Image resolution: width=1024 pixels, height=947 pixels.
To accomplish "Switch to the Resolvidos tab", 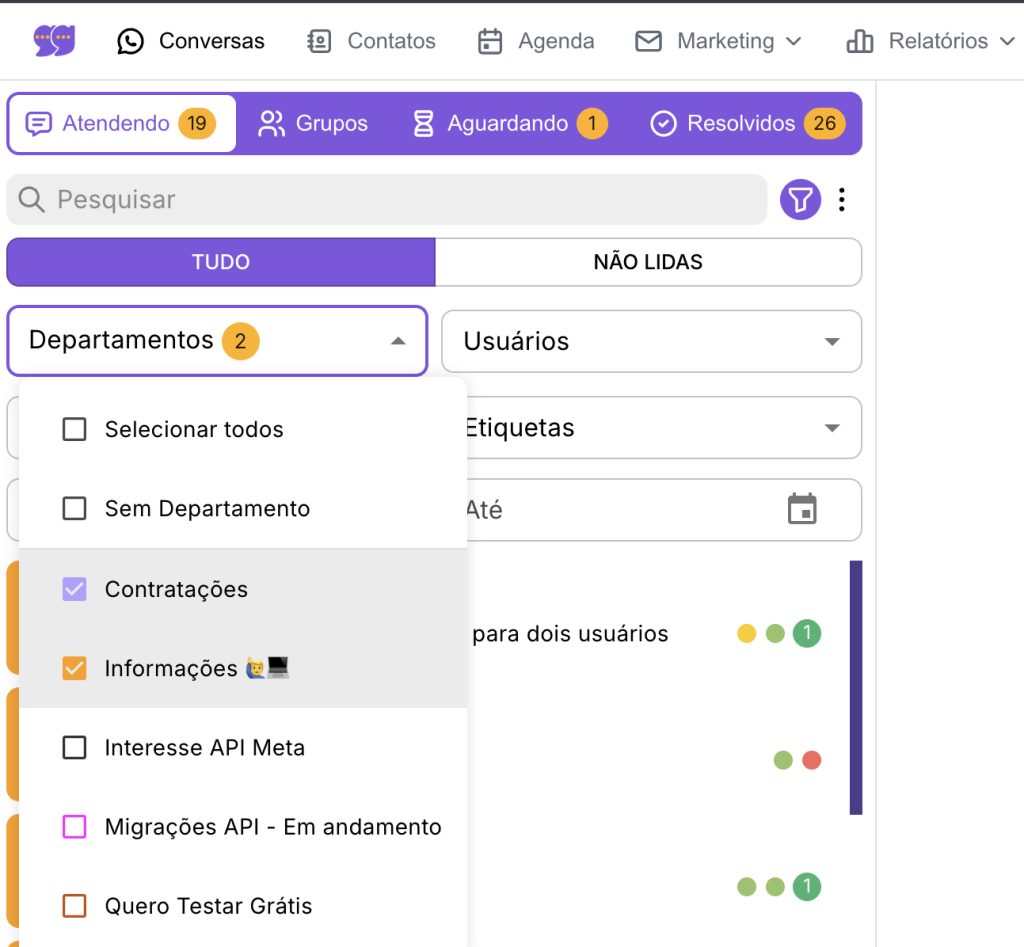I will click(x=746, y=124).
